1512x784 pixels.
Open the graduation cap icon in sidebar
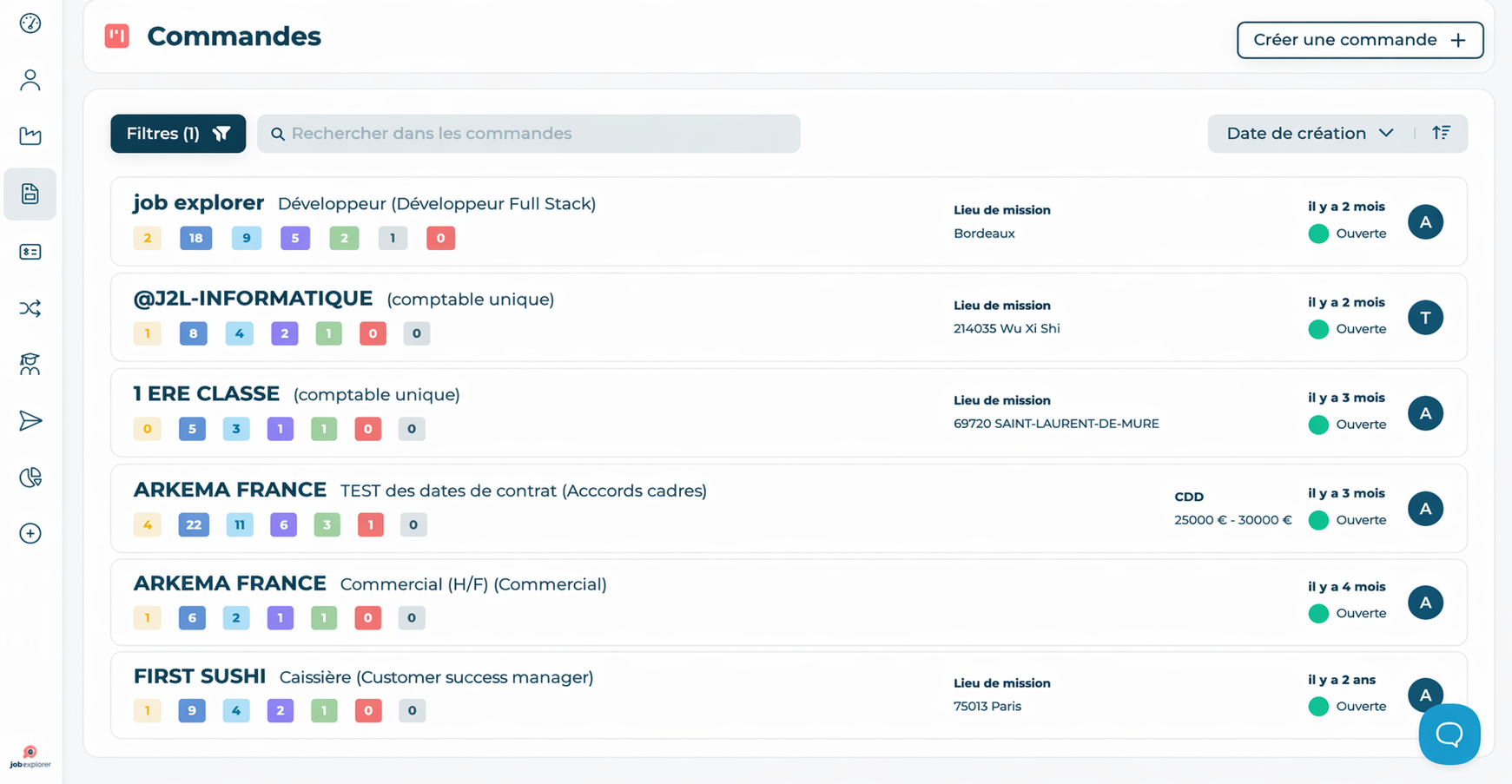[x=30, y=365]
